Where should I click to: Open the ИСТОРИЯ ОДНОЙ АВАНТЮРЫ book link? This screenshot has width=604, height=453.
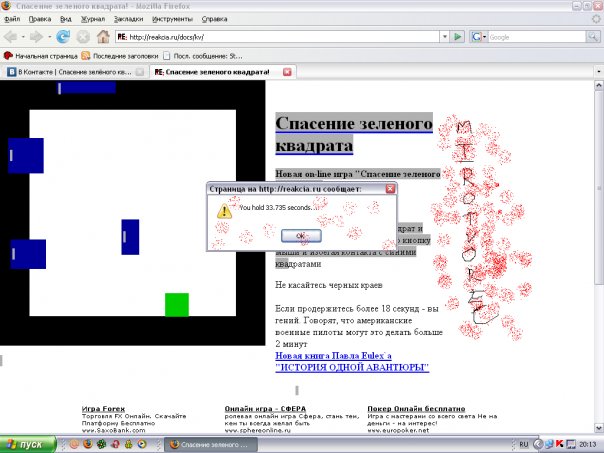coord(352,367)
